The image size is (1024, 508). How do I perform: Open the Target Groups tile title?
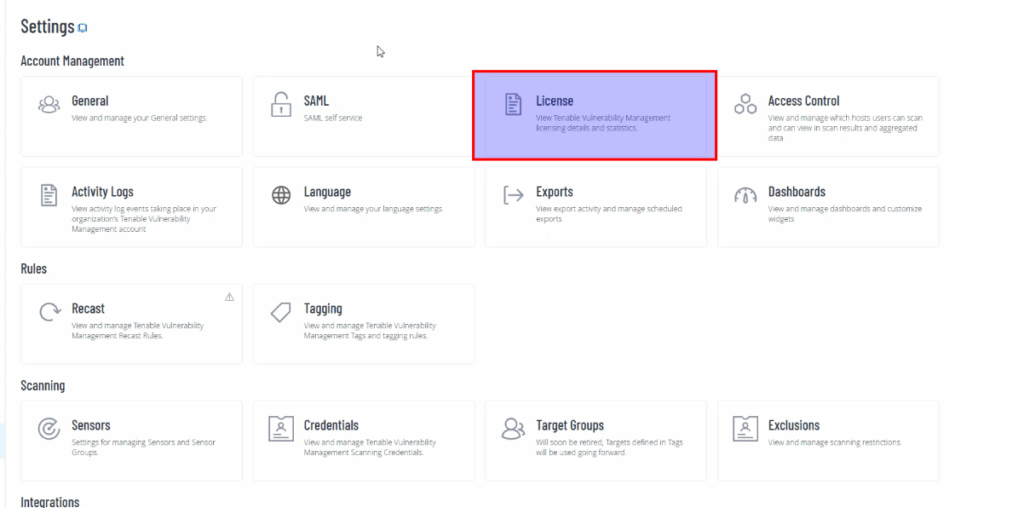[x=569, y=426]
